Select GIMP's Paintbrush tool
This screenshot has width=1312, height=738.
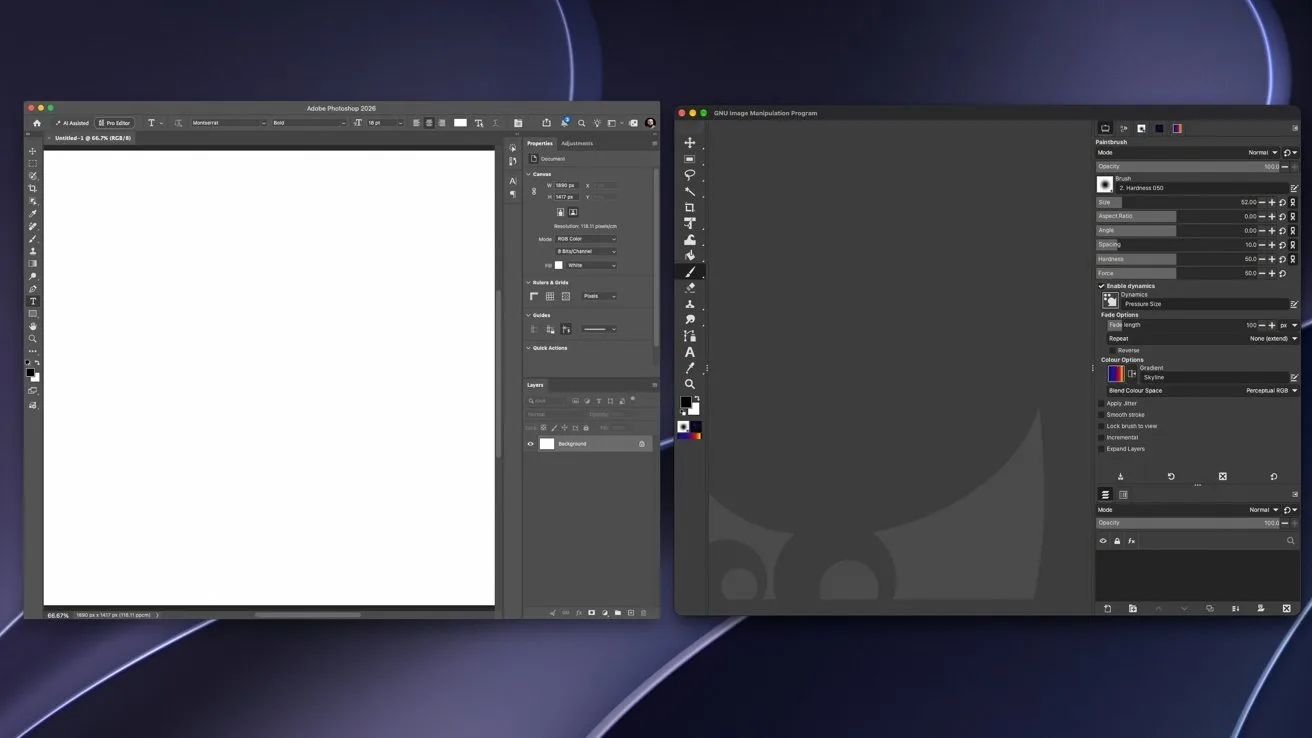pos(690,271)
